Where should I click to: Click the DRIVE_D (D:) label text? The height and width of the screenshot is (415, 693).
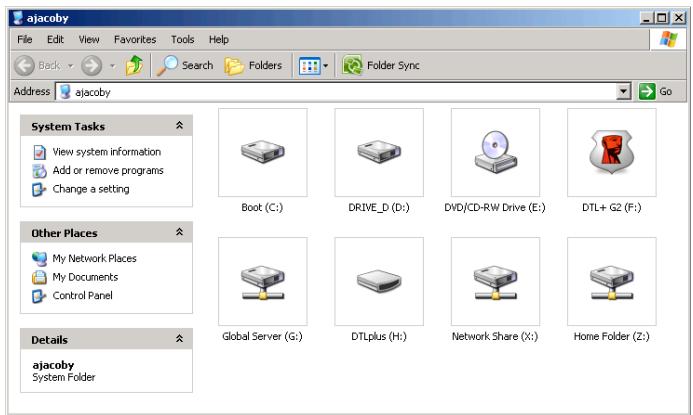(379, 207)
